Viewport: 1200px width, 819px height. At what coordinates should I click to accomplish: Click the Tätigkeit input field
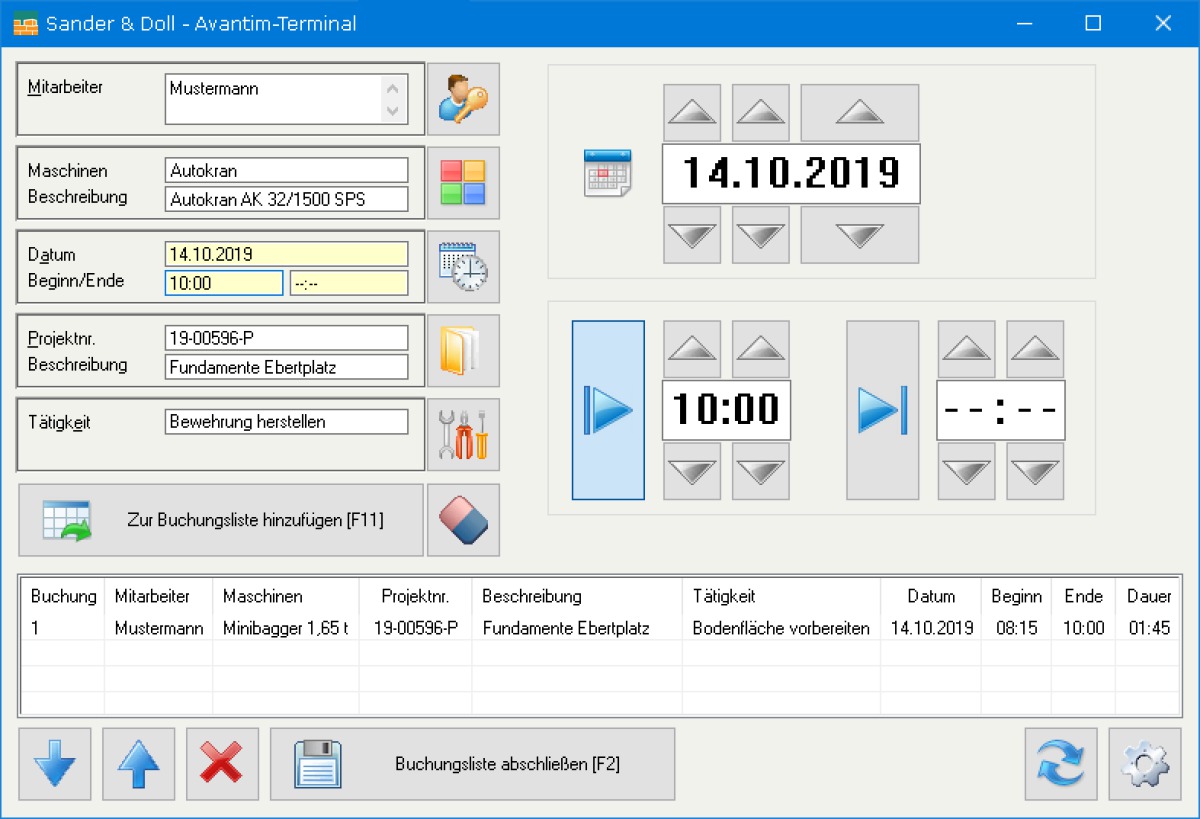(286, 422)
